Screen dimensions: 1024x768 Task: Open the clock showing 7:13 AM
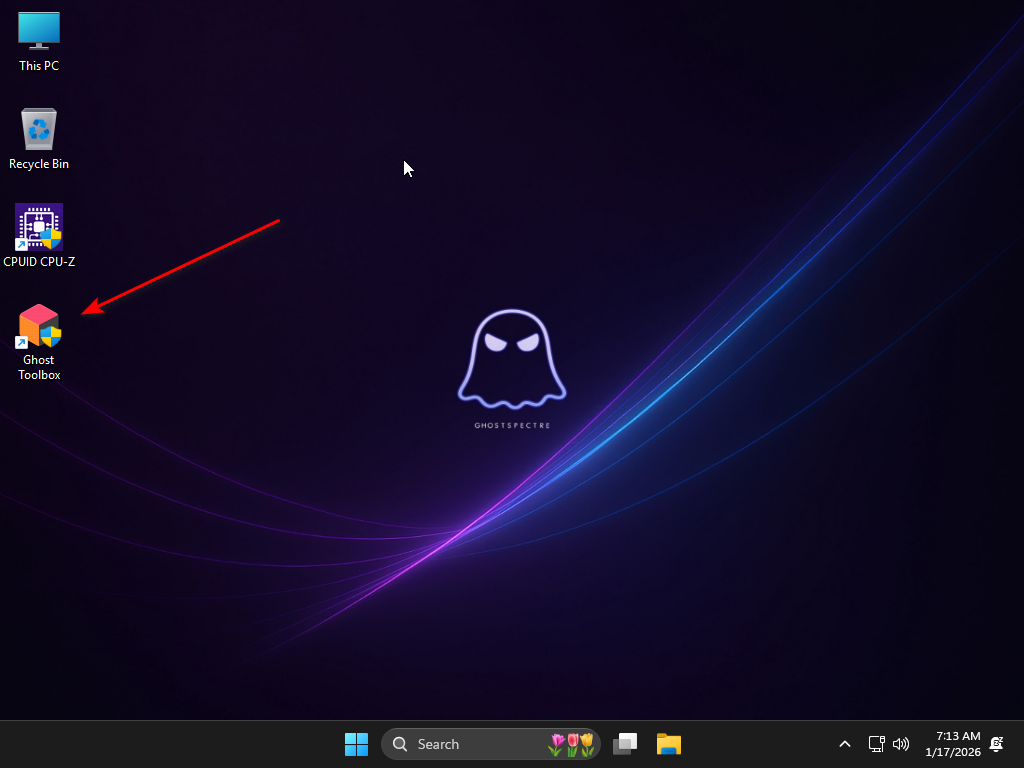click(x=953, y=744)
